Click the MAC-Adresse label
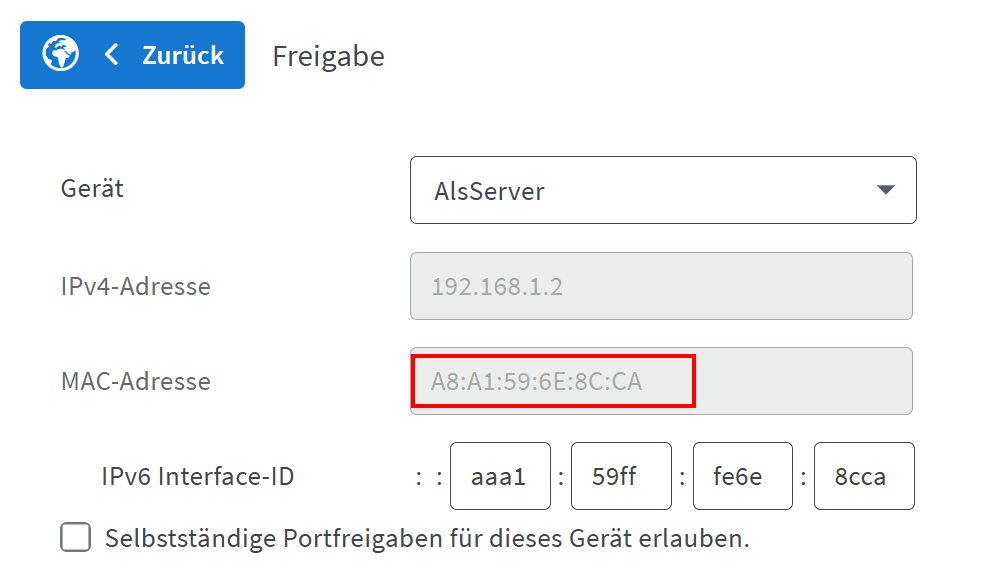985x579 pixels. point(136,381)
